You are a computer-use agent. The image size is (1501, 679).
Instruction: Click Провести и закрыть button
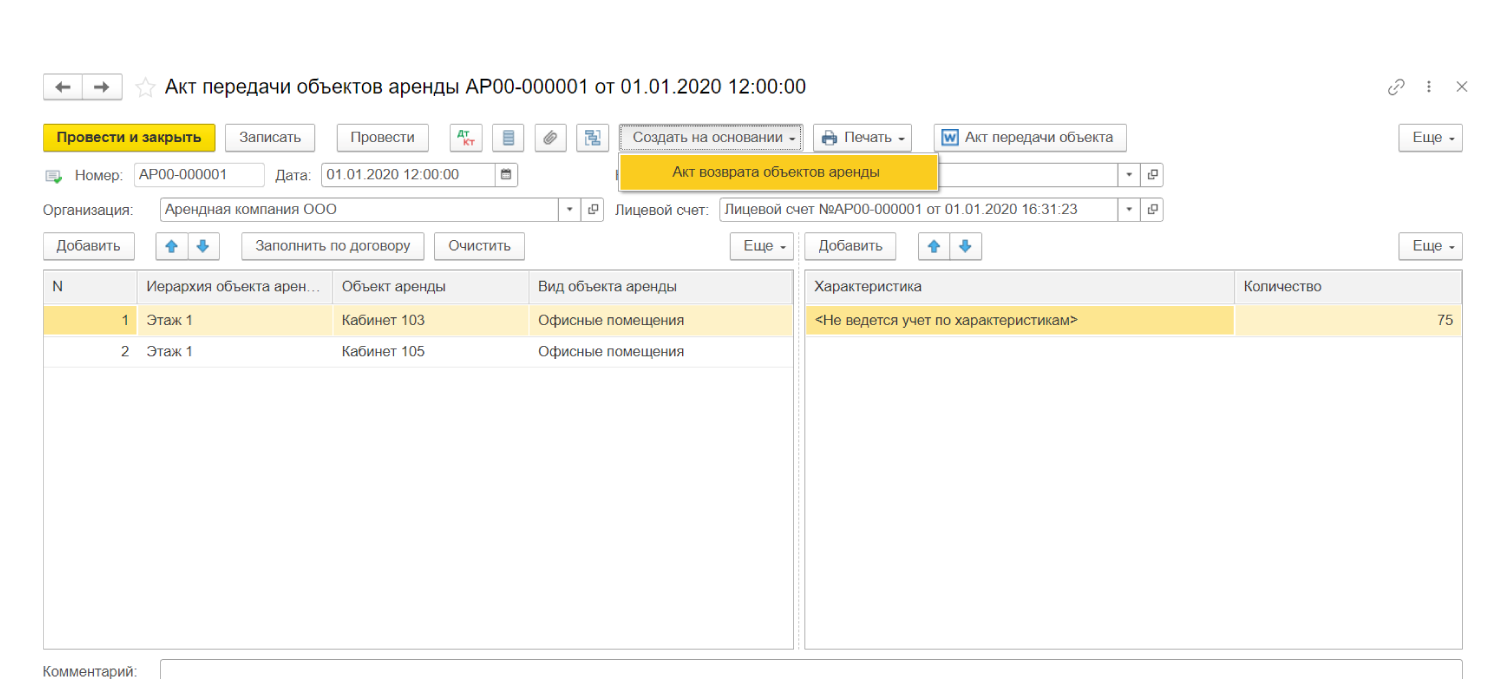129,138
